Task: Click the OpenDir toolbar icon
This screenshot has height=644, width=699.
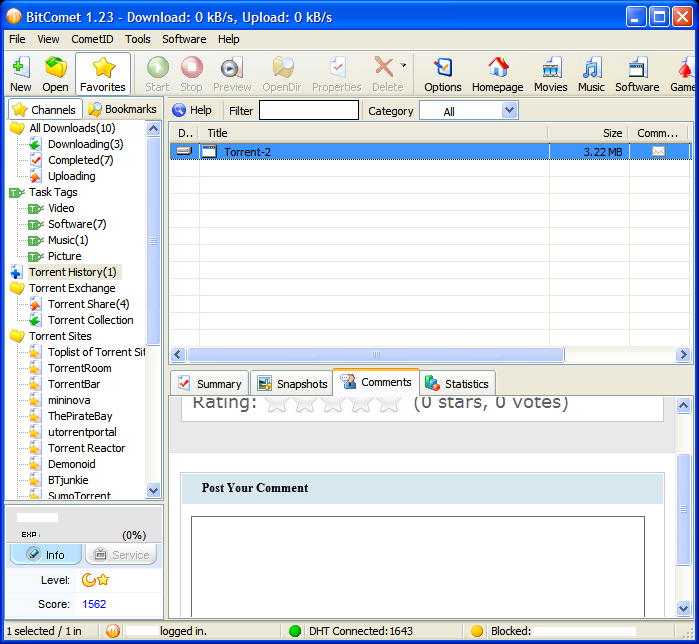Action: click(x=282, y=74)
